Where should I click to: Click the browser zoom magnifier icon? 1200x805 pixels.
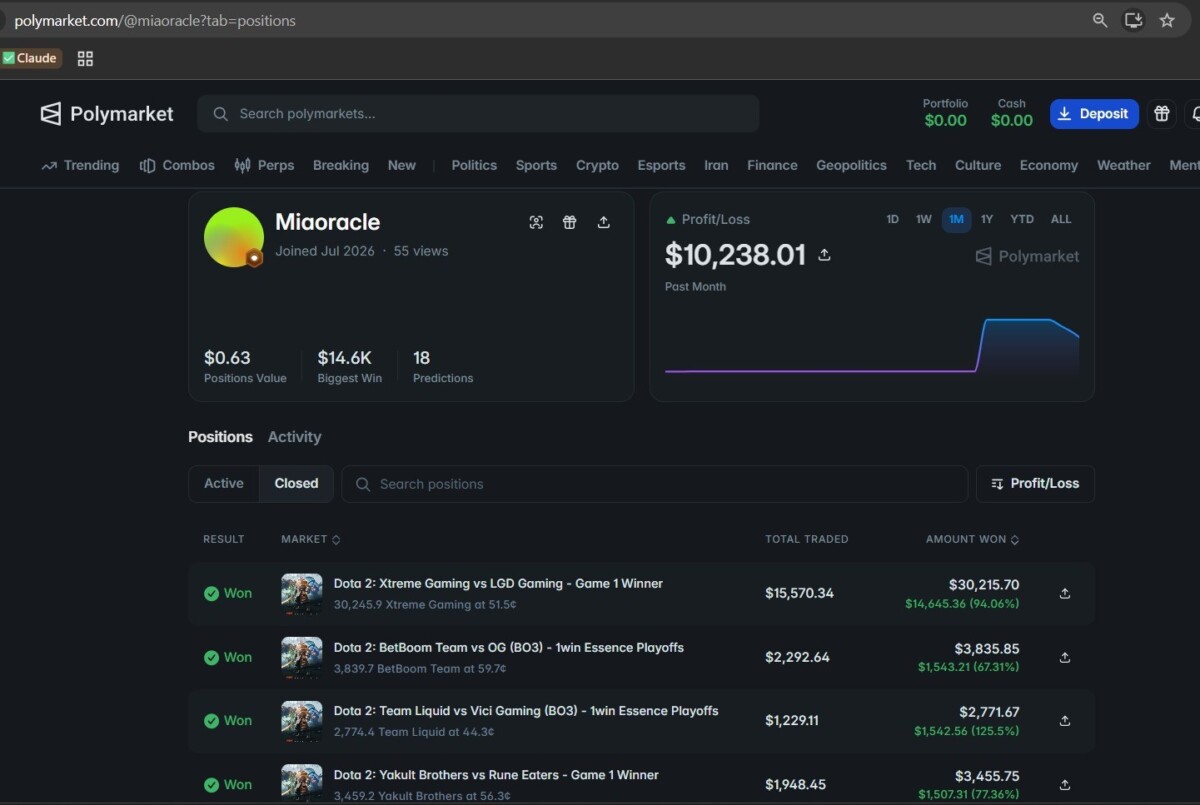[1100, 20]
